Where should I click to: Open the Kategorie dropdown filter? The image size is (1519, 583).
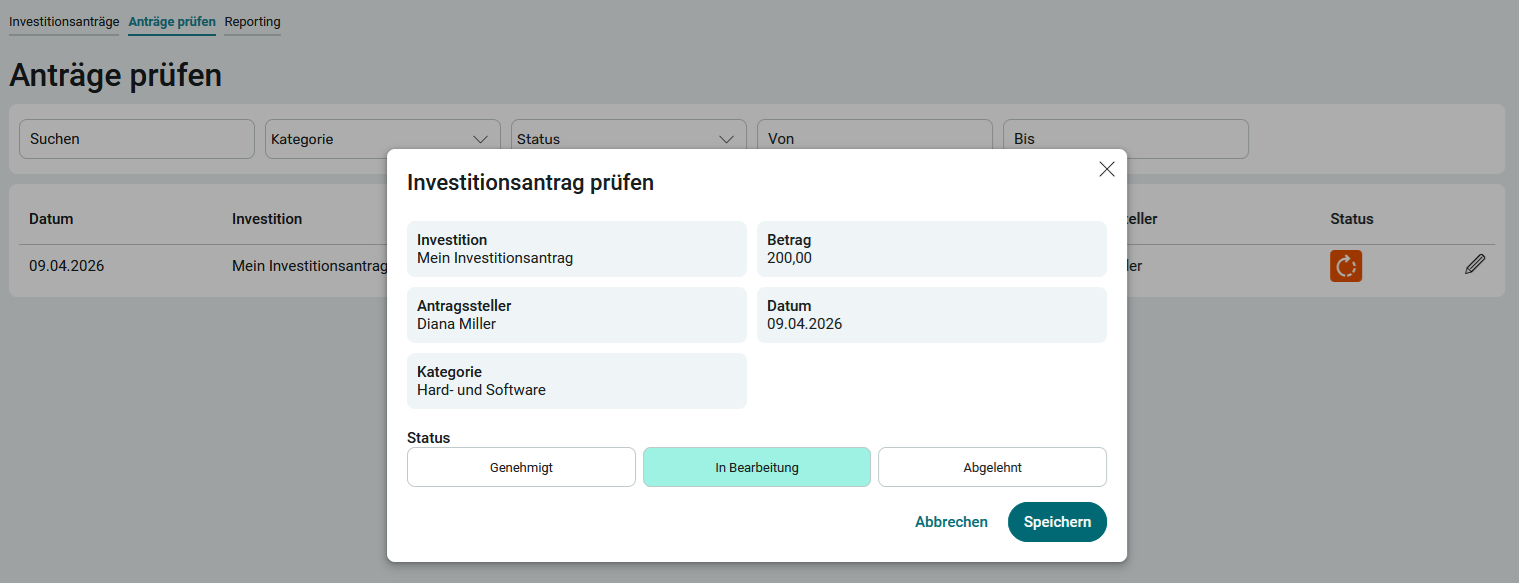[x=382, y=139]
